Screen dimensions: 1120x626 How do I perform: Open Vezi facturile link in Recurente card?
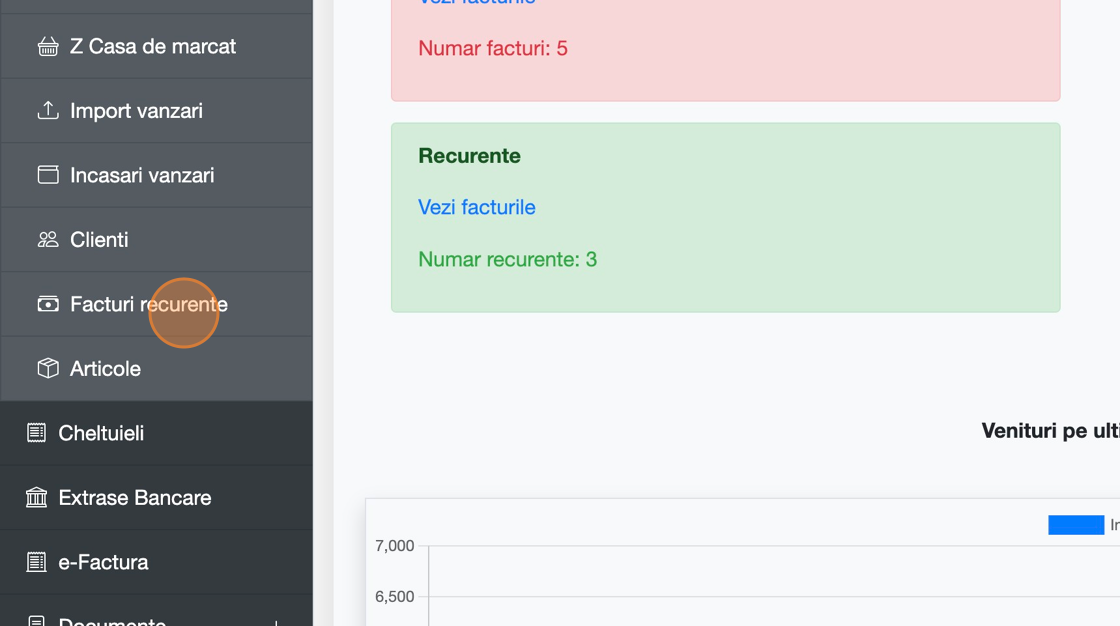point(477,207)
